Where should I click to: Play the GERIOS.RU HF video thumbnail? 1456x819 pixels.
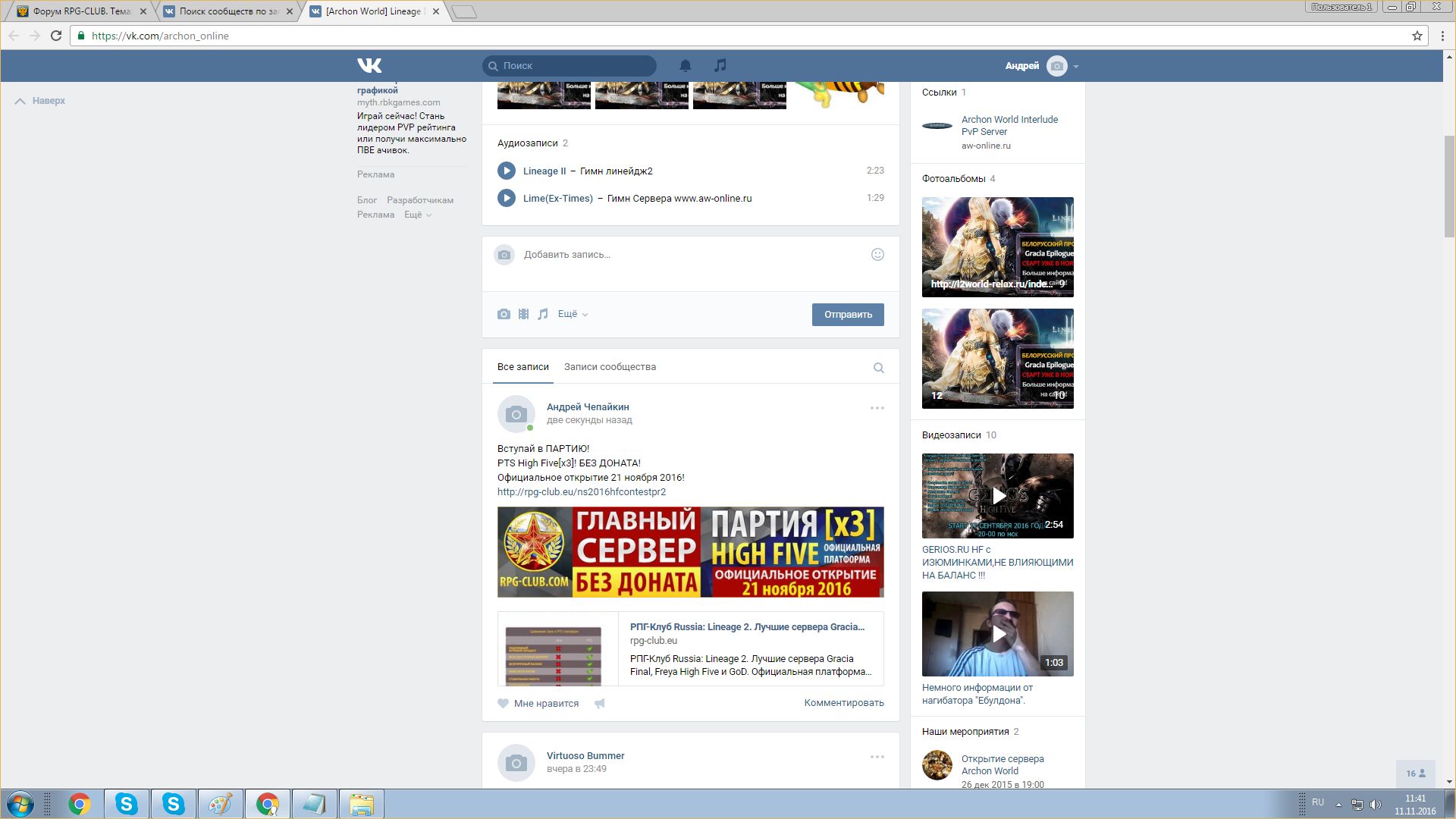tap(997, 496)
